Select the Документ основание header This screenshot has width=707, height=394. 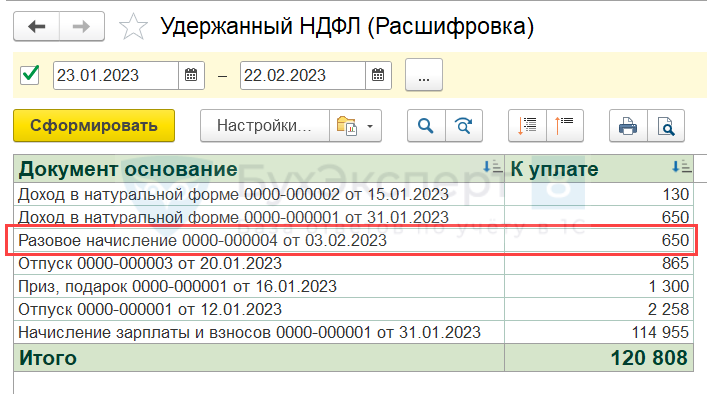click(x=259, y=169)
